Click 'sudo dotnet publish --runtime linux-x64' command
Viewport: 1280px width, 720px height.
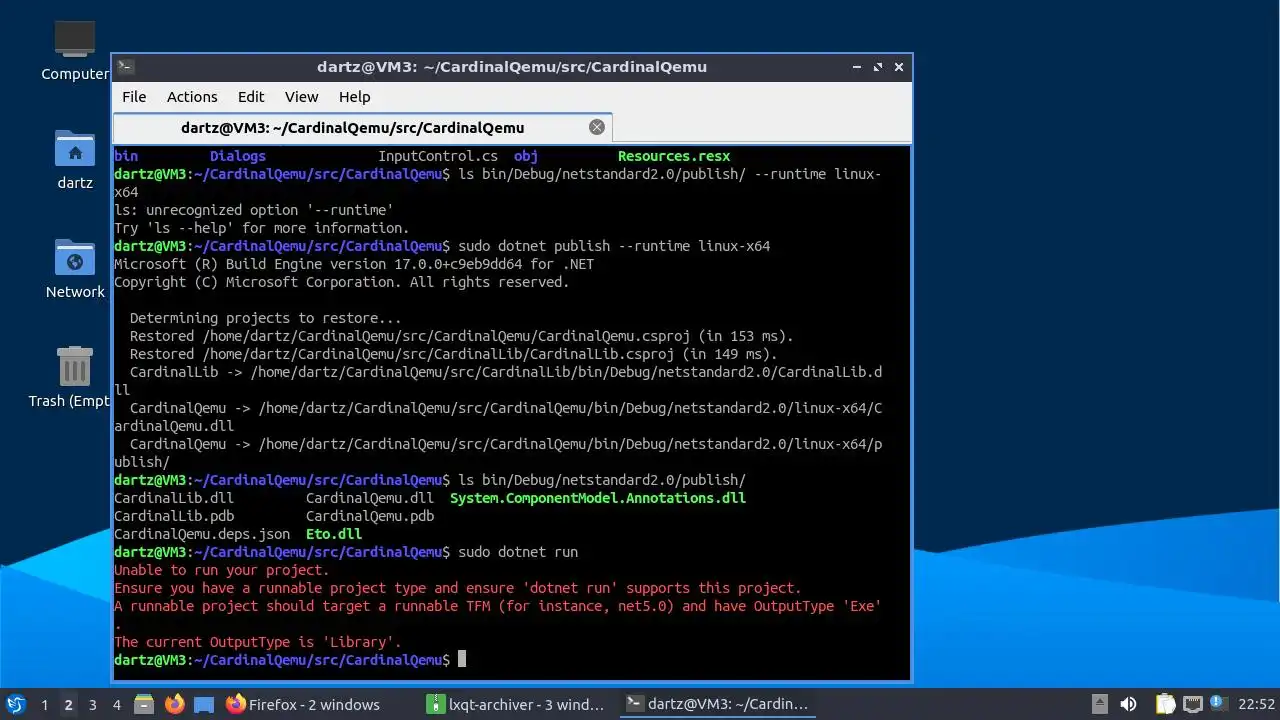(614, 246)
